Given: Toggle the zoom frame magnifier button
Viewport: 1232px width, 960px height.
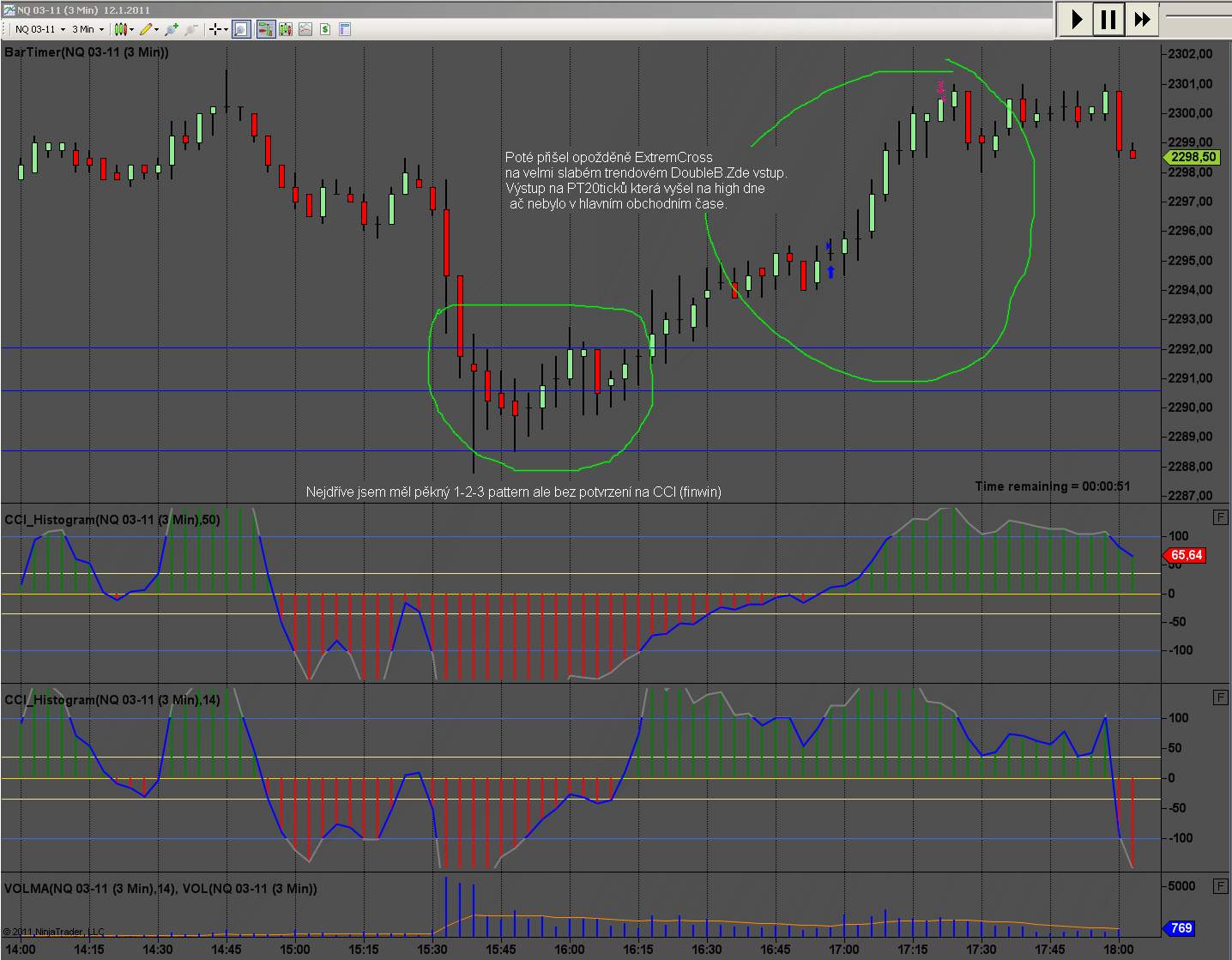Looking at the screenshot, I should 241,29.
